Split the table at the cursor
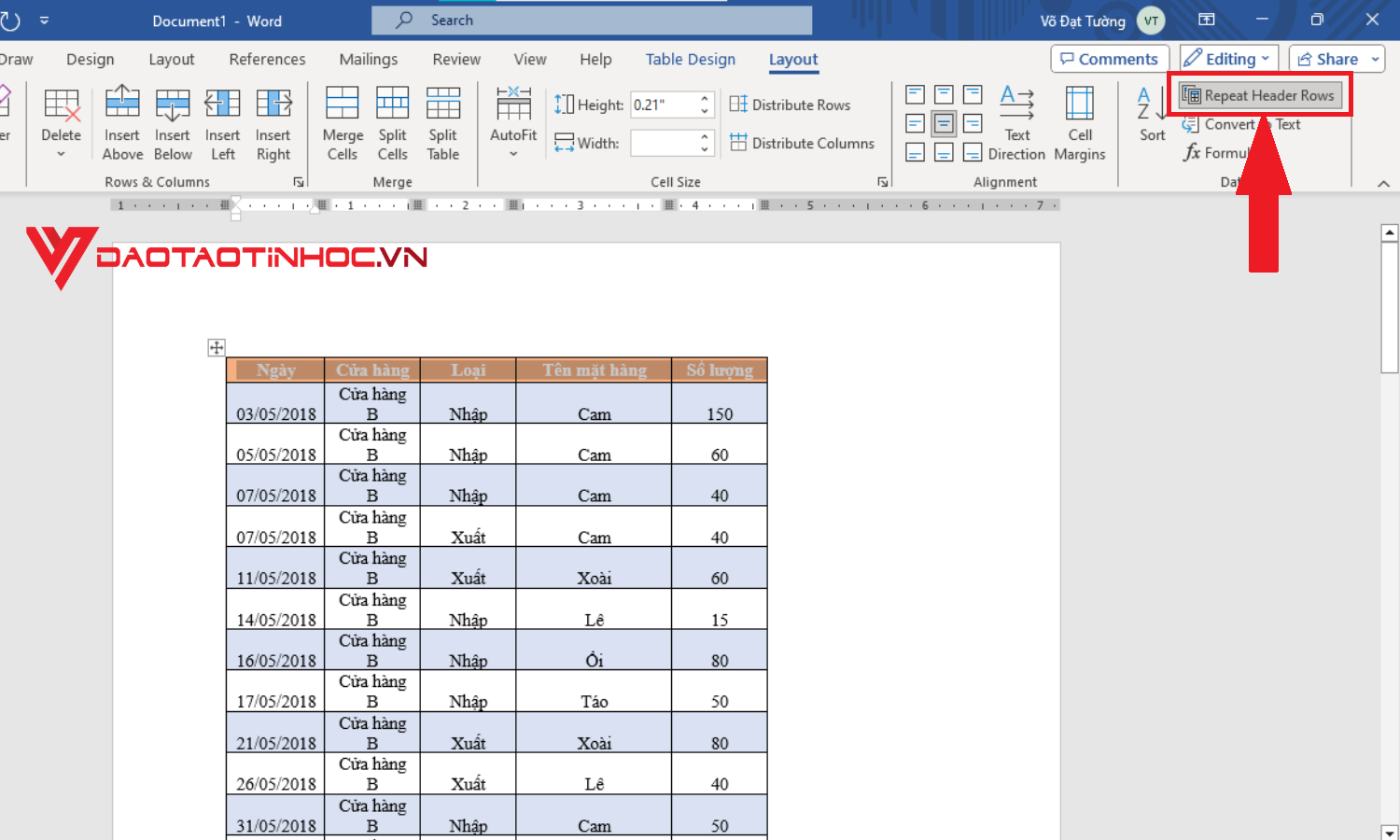 pos(443,121)
